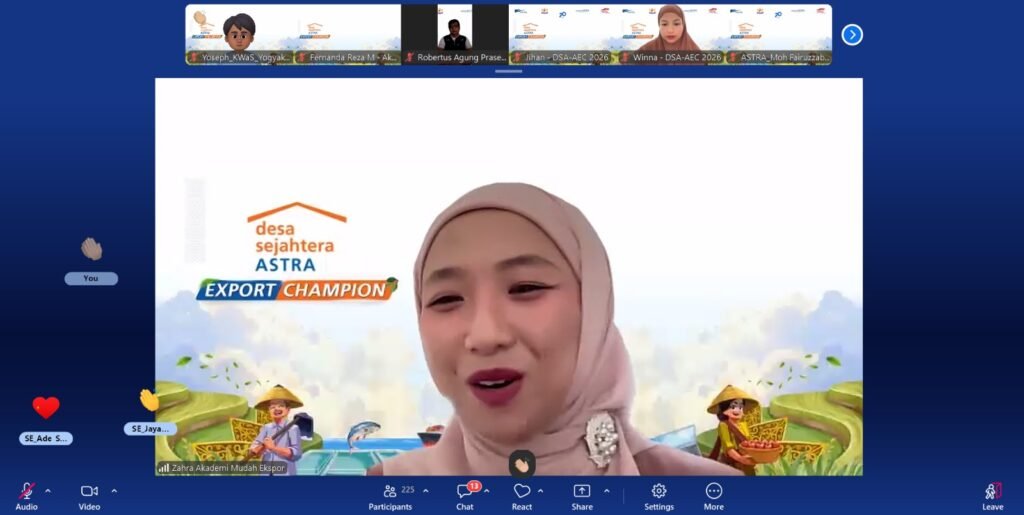Click the signal bars icon beside Zahra's name
This screenshot has height=515, width=1024.
pos(164,468)
